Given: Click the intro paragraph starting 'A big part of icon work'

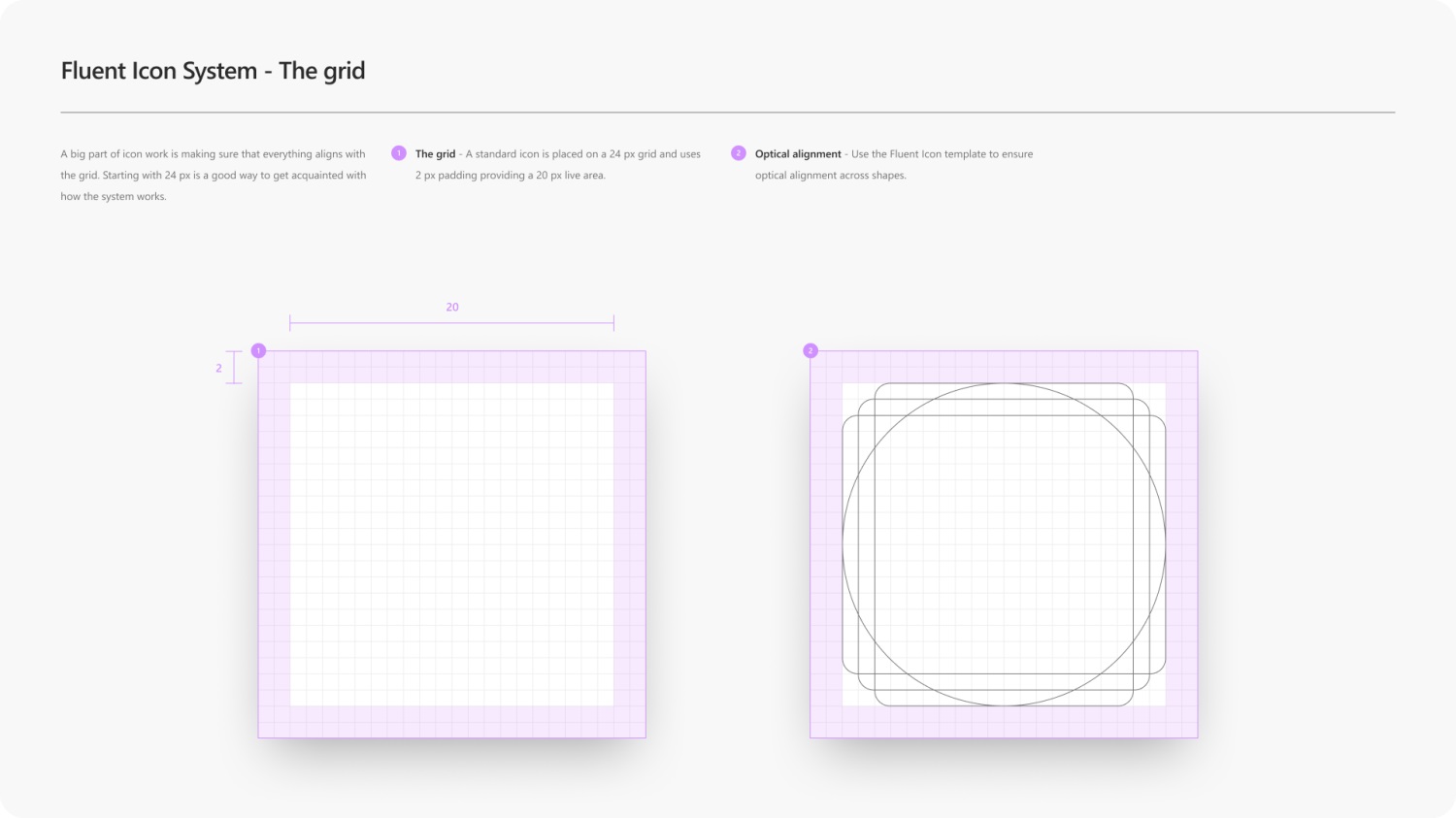Looking at the screenshot, I should pyautogui.click(x=214, y=175).
